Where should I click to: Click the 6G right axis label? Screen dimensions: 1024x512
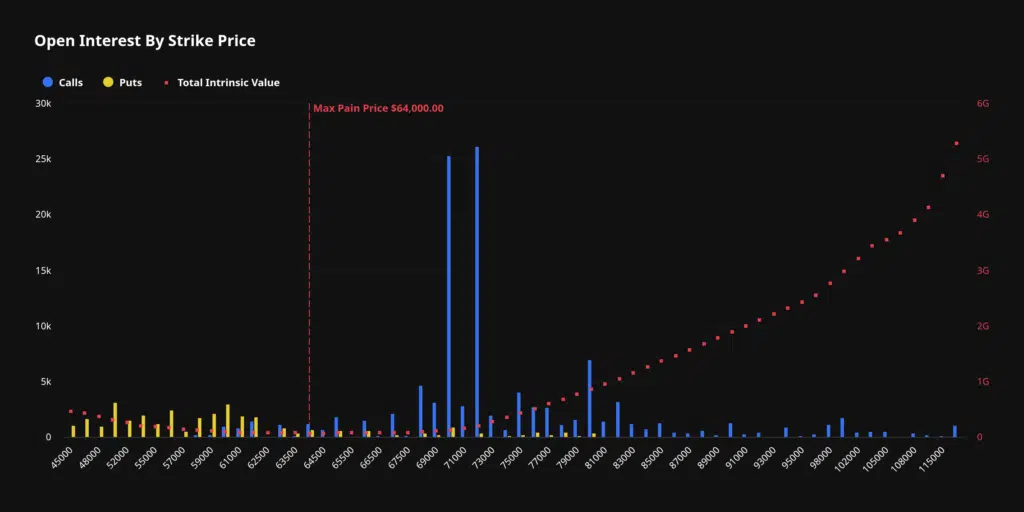[x=983, y=103]
